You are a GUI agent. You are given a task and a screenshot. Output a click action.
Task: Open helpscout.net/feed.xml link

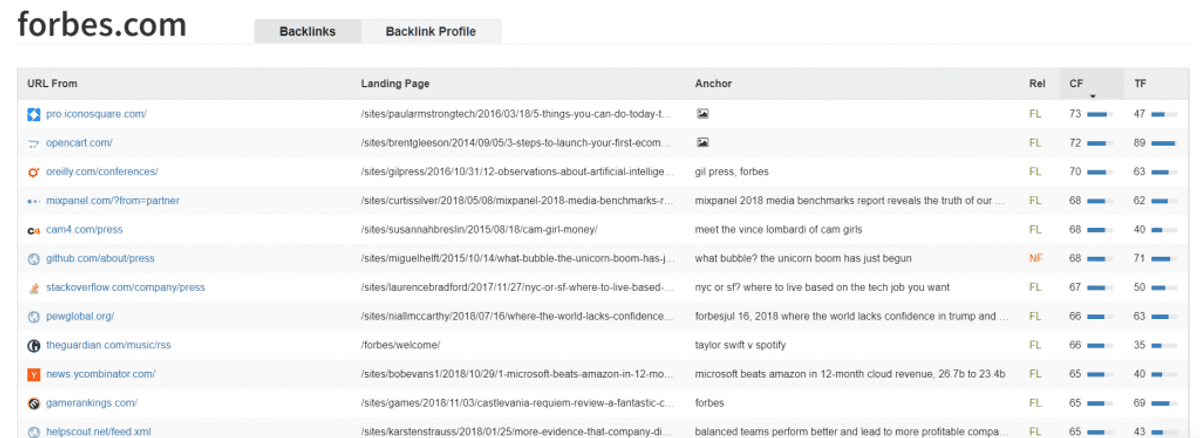(99, 432)
